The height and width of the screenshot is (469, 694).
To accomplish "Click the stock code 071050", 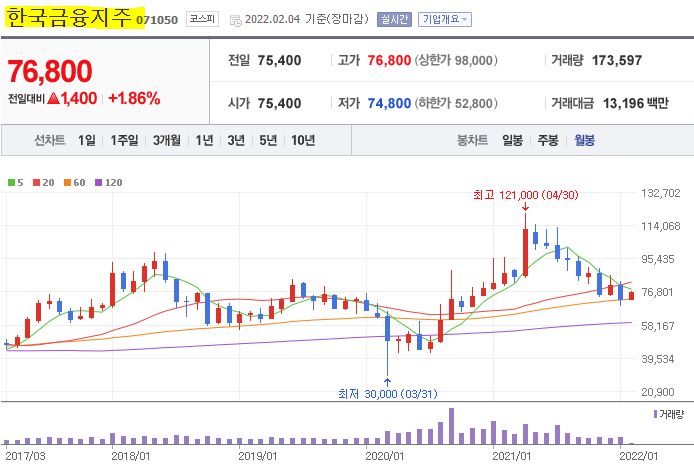I will (x=157, y=20).
